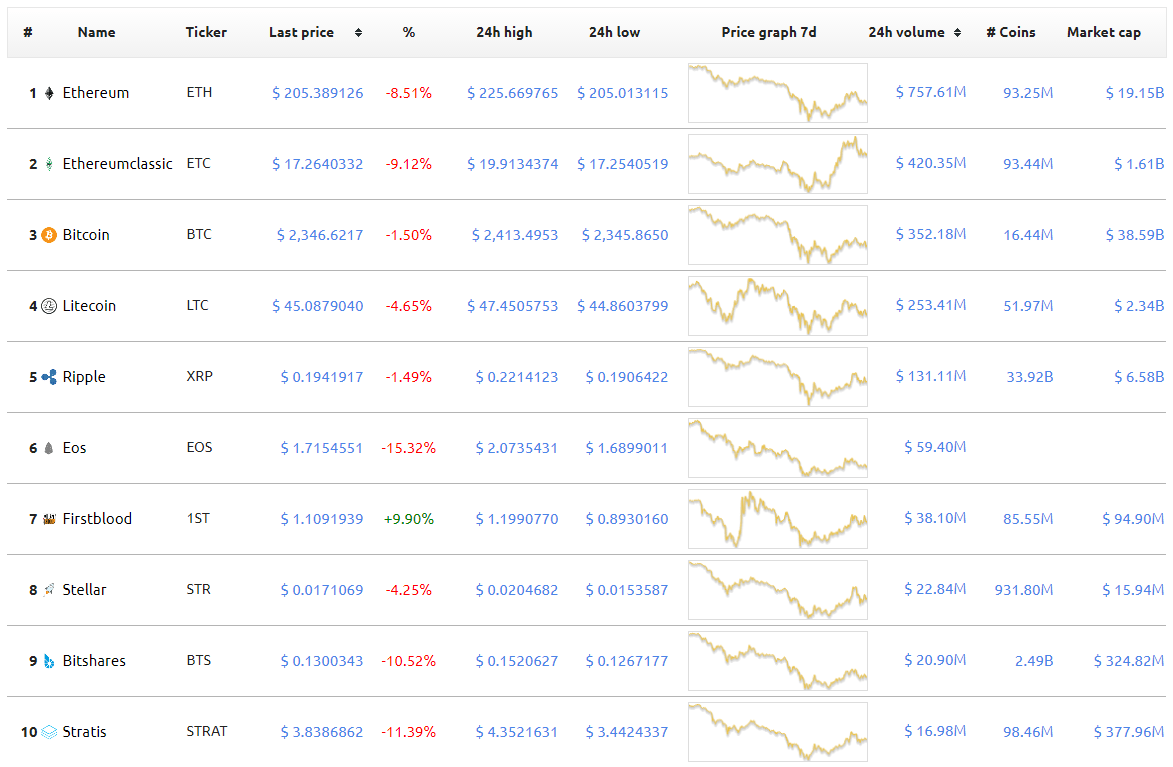Click Firstblood change +9.90%
Image resolution: width=1173 pixels, height=767 pixels.
pyautogui.click(x=408, y=519)
